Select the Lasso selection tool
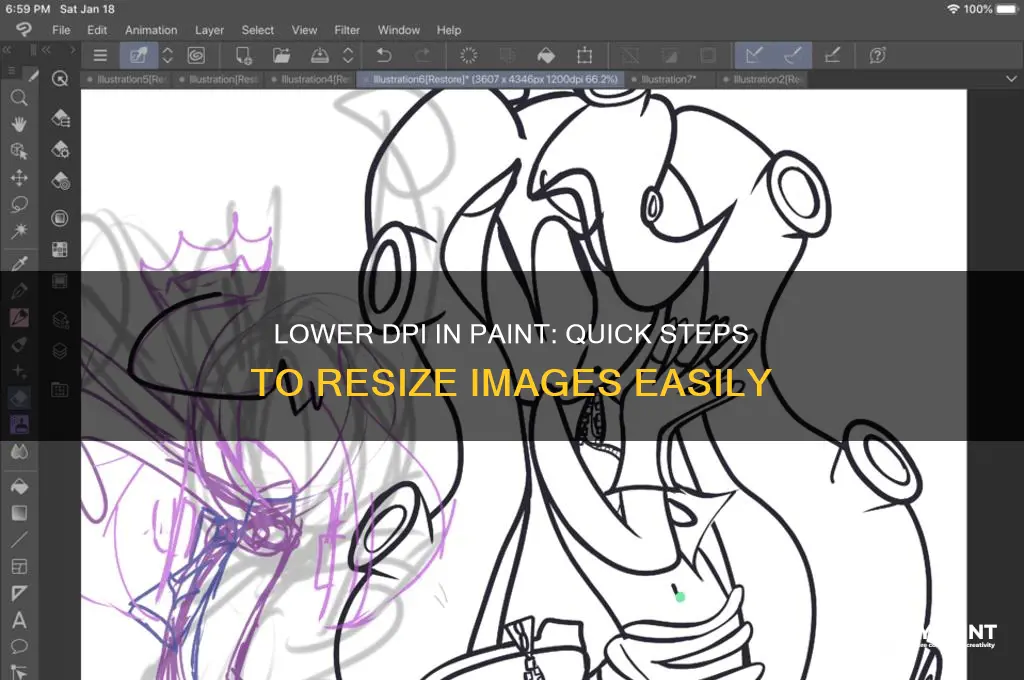This screenshot has height=680, width=1024. (19, 204)
